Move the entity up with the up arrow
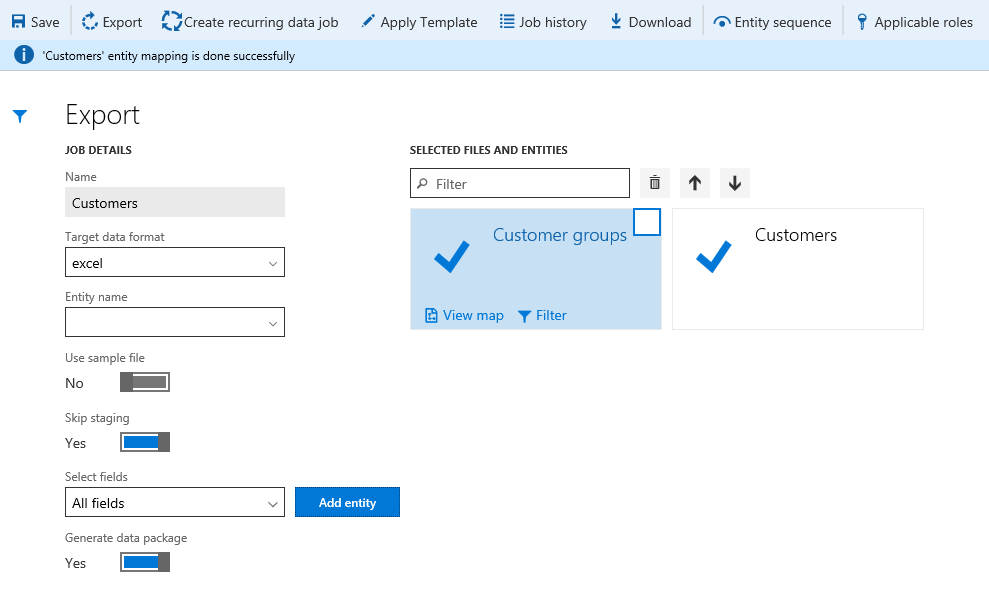 coord(695,183)
